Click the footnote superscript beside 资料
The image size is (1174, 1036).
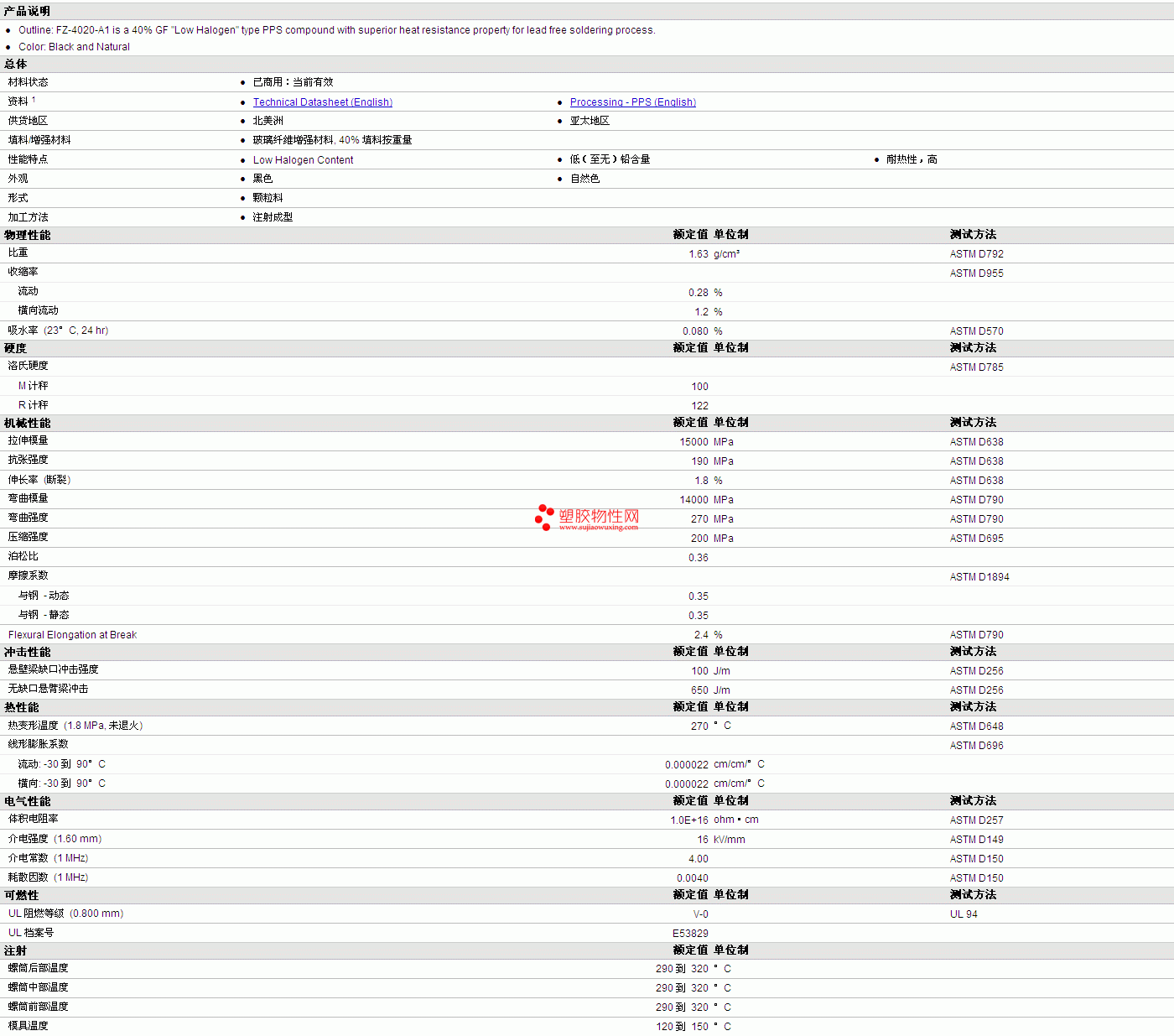34,100
